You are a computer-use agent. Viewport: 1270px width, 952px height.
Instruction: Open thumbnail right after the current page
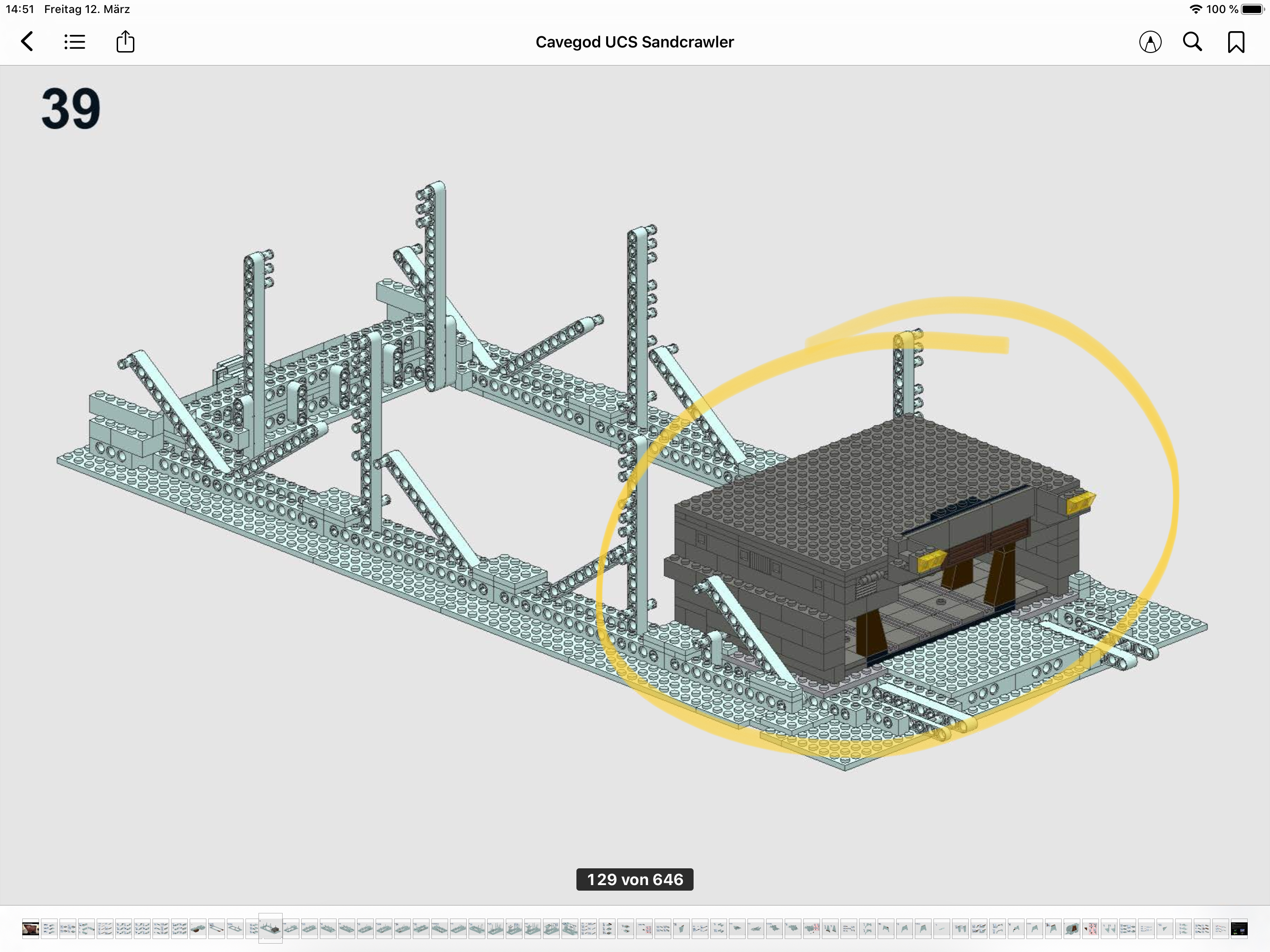(x=291, y=928)
